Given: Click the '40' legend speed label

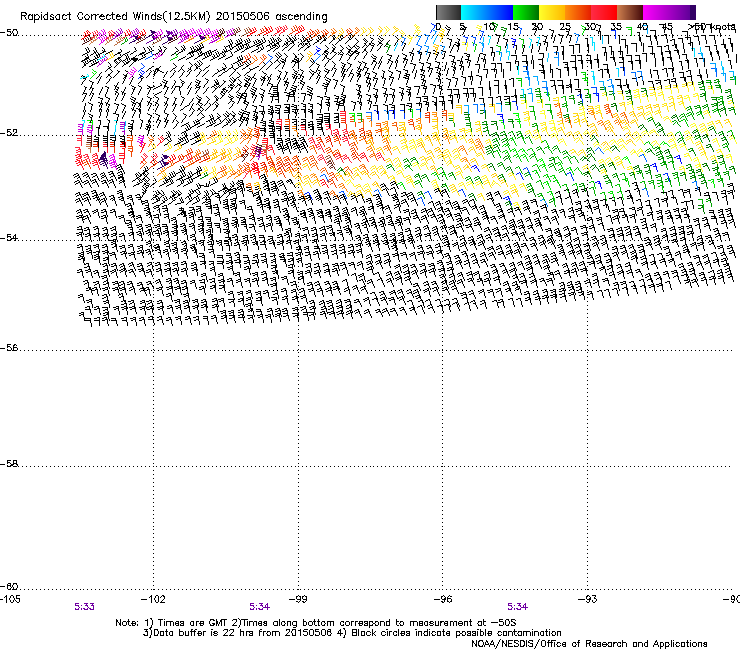Looking at the screenshot, I should [642, 27].
